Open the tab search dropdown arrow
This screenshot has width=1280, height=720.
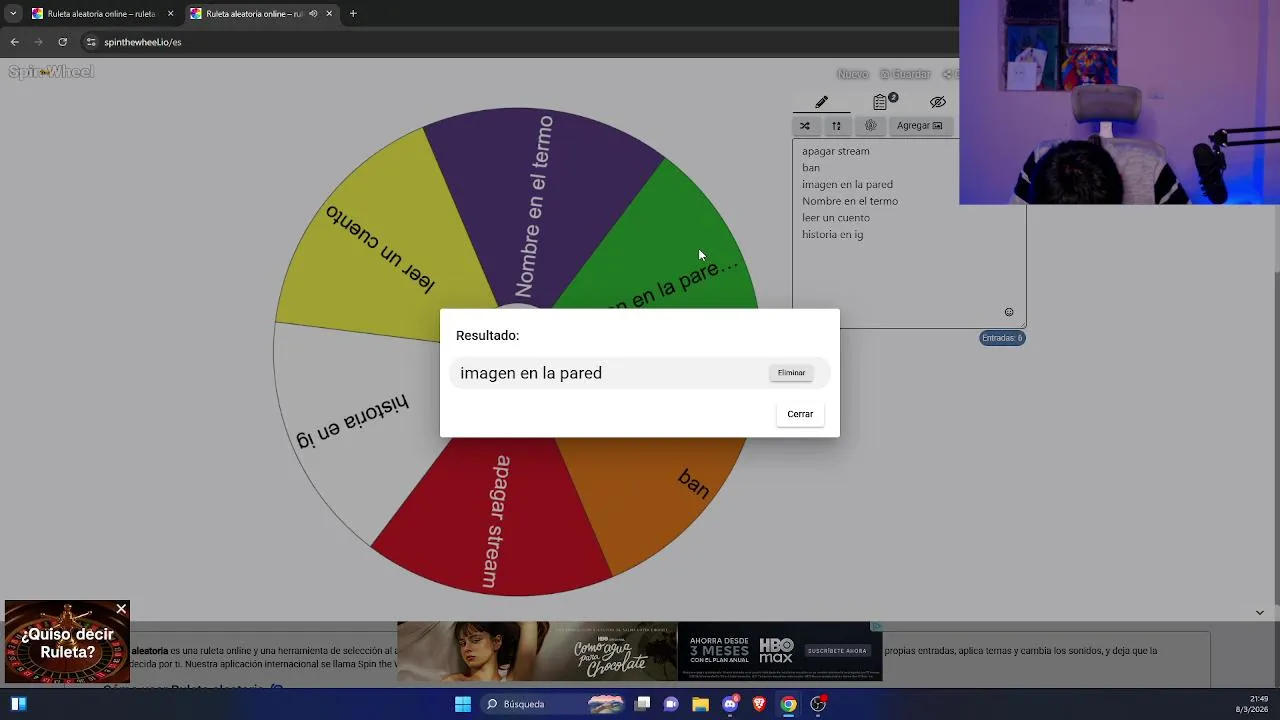click(x=13, y=14)
